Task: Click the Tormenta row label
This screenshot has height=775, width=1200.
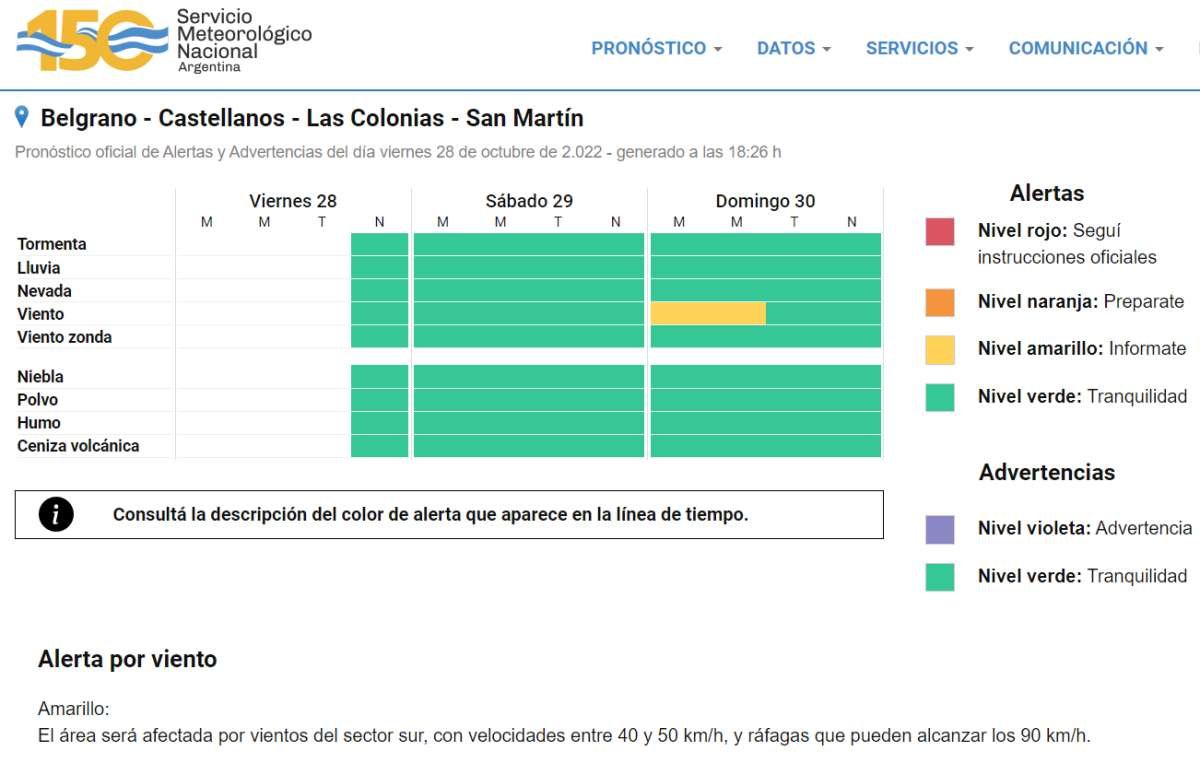Action: 52,244
